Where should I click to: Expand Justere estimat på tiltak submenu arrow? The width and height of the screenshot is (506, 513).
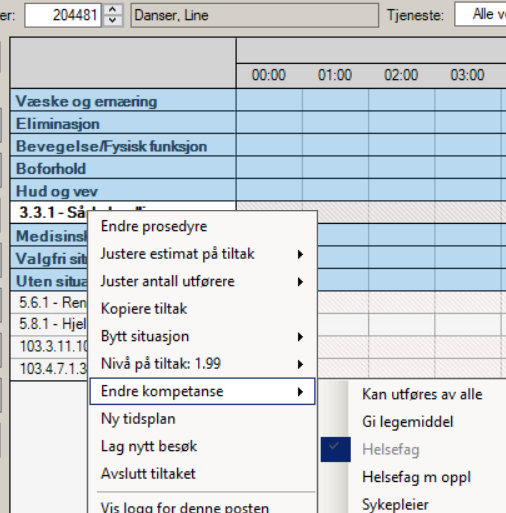coord(300,255)
